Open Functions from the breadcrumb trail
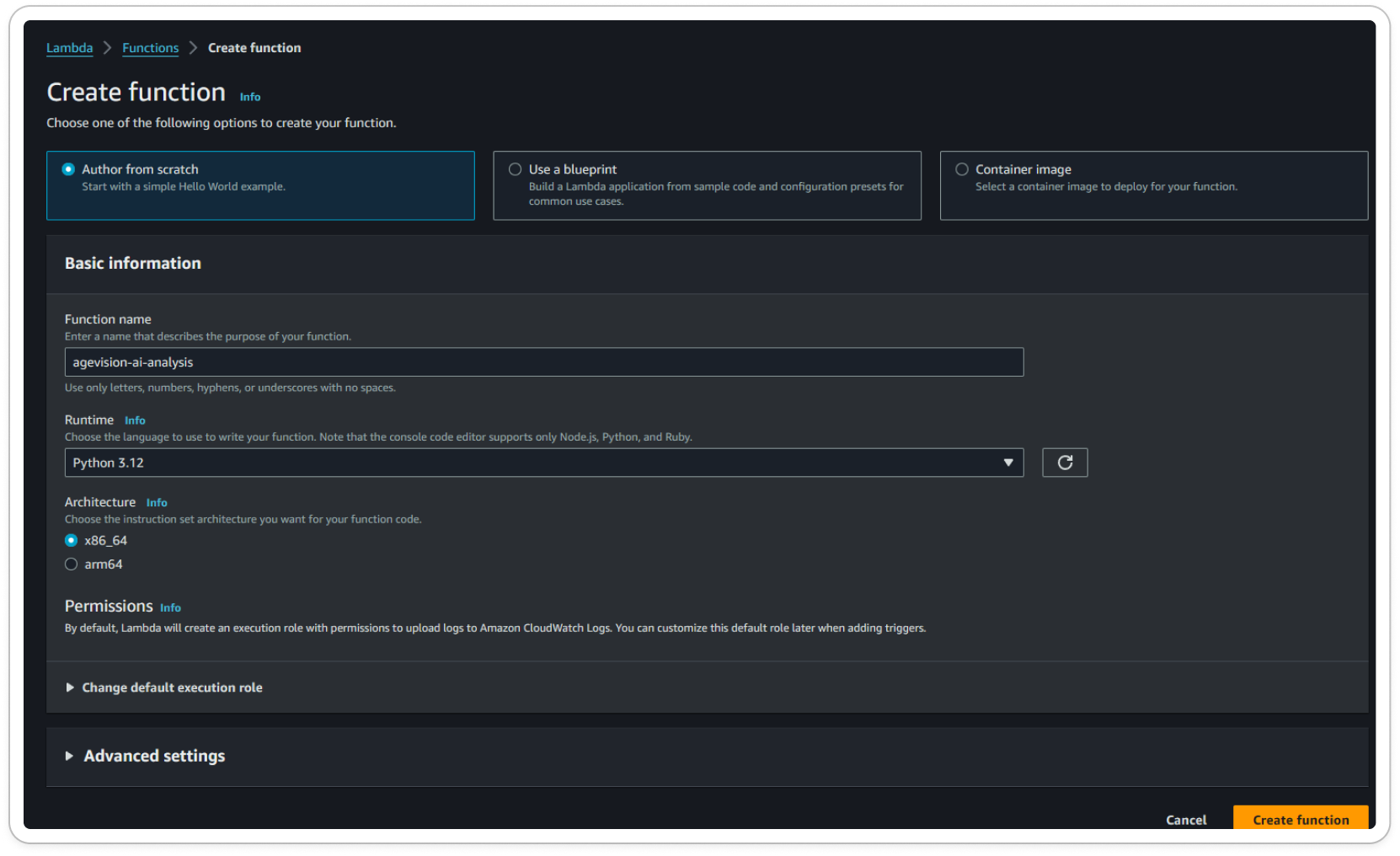Viewport: 1400px width, 856px height. (150, 47)
